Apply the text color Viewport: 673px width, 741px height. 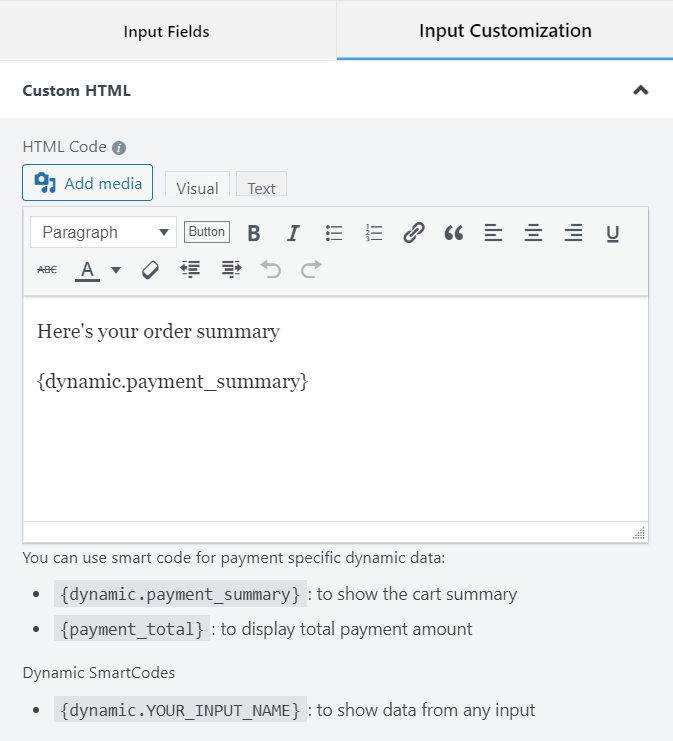click(x=87, y=271)
